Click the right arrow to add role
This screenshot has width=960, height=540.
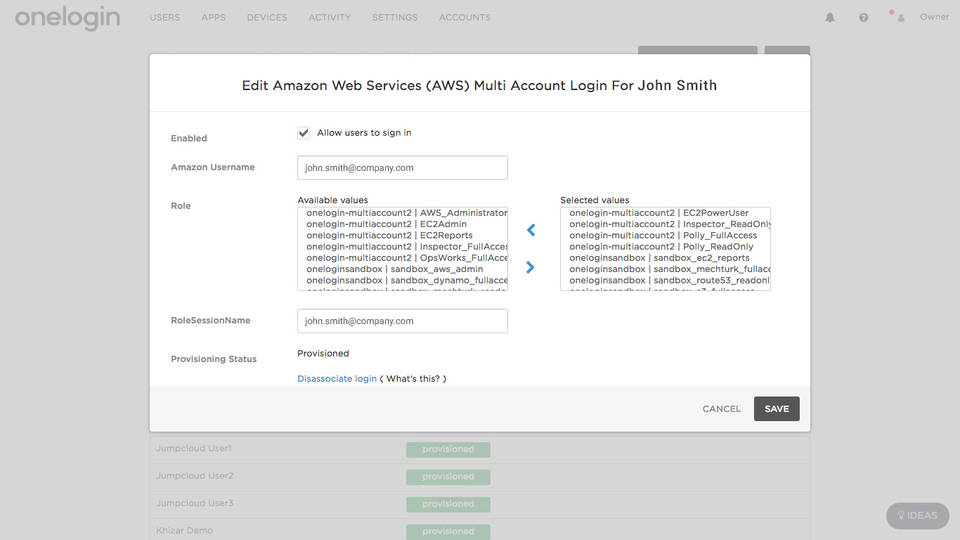tap(531, 267)
